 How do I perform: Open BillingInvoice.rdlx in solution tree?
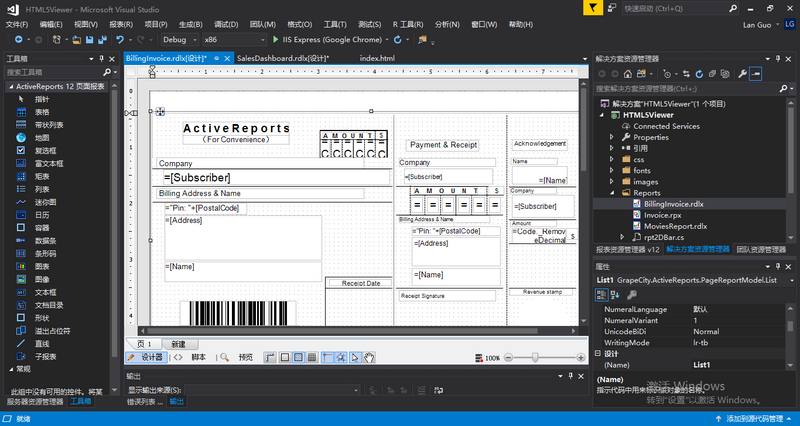(673, 204)
